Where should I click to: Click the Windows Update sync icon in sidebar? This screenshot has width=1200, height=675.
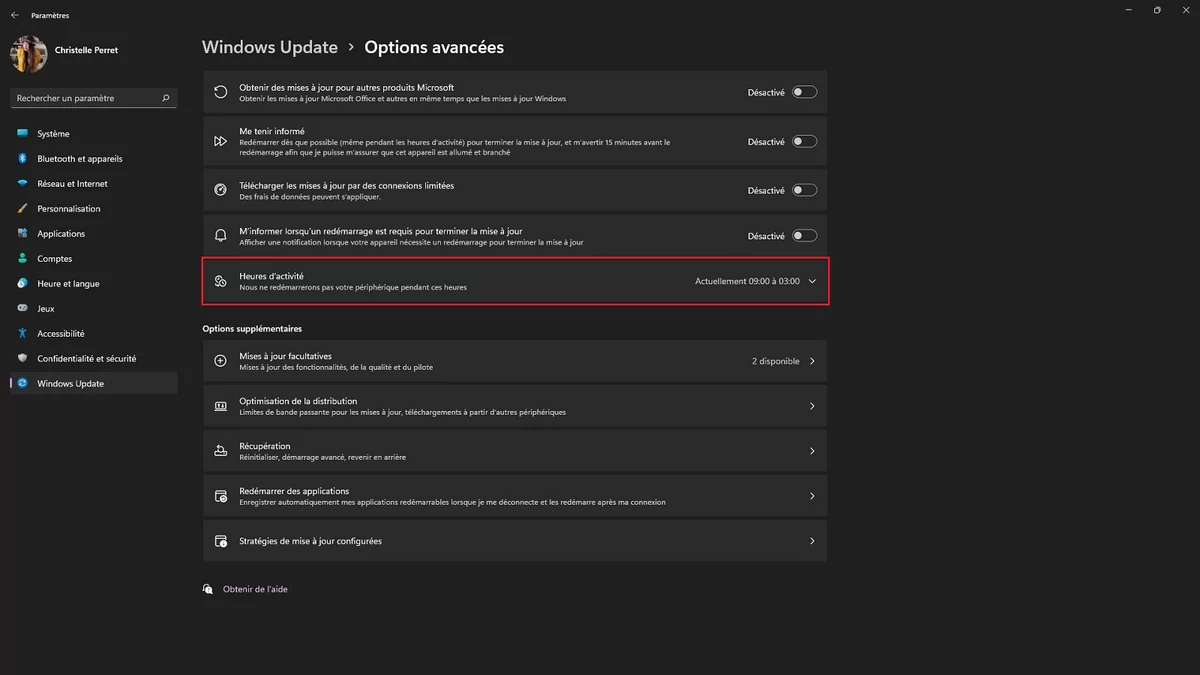tap(22, 384)
